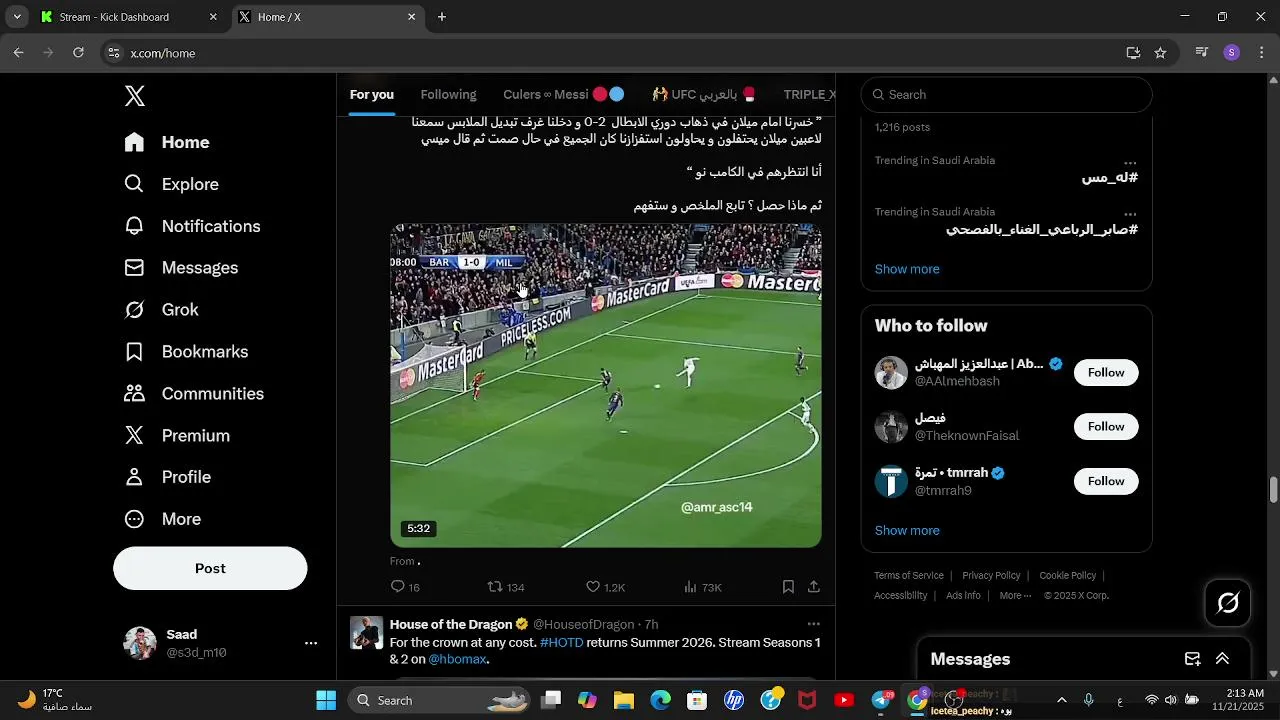Open the #له_مس trending hashtag
This screenshot has height=720, width=1280.
pos(1109,178)
